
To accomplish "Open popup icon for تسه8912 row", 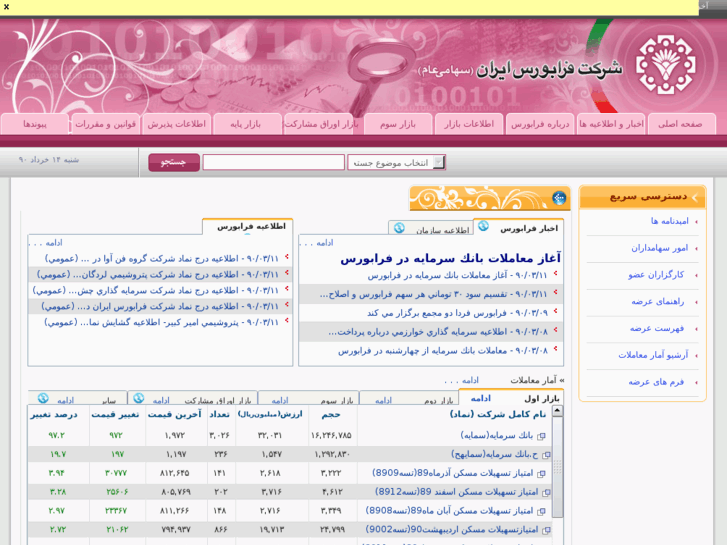I will pos(546,493).
